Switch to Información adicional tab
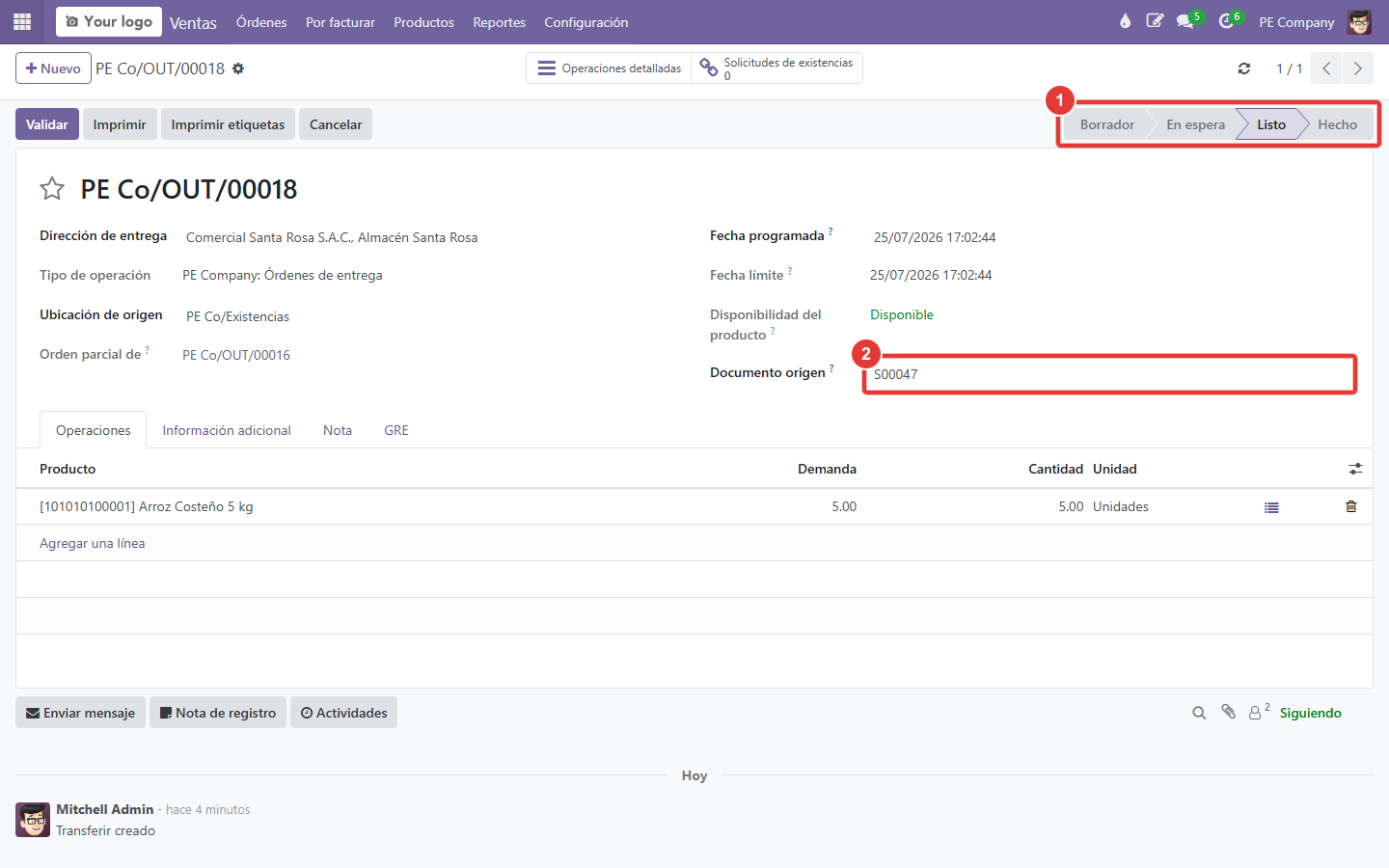The width and height of the screenshot is (1389, 868). [x=227, y=430]
